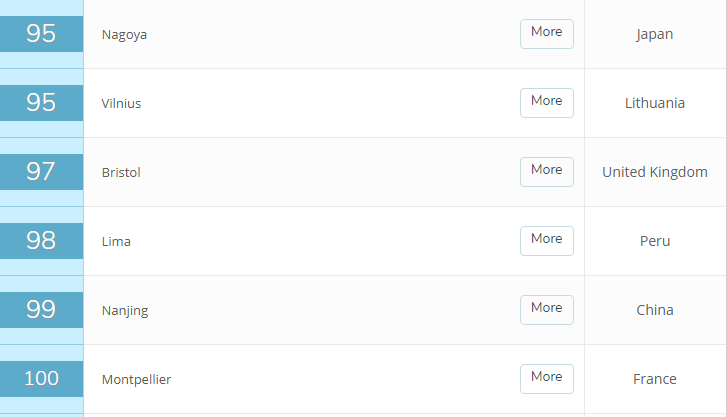The height and width of the screenshot is (417, 727).
Task: Select the rank 100 badge
Action: point(41,379)
